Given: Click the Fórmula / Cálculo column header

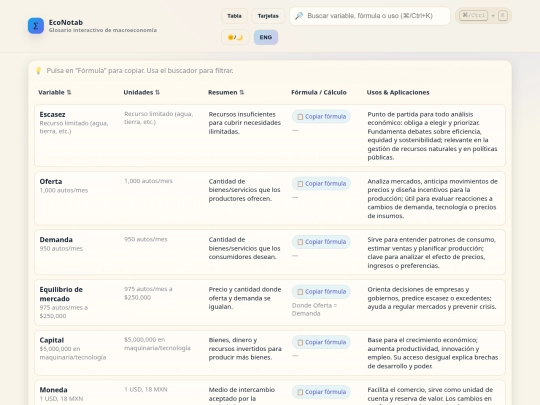Looking at the screenshot, I should pos(319,92).
